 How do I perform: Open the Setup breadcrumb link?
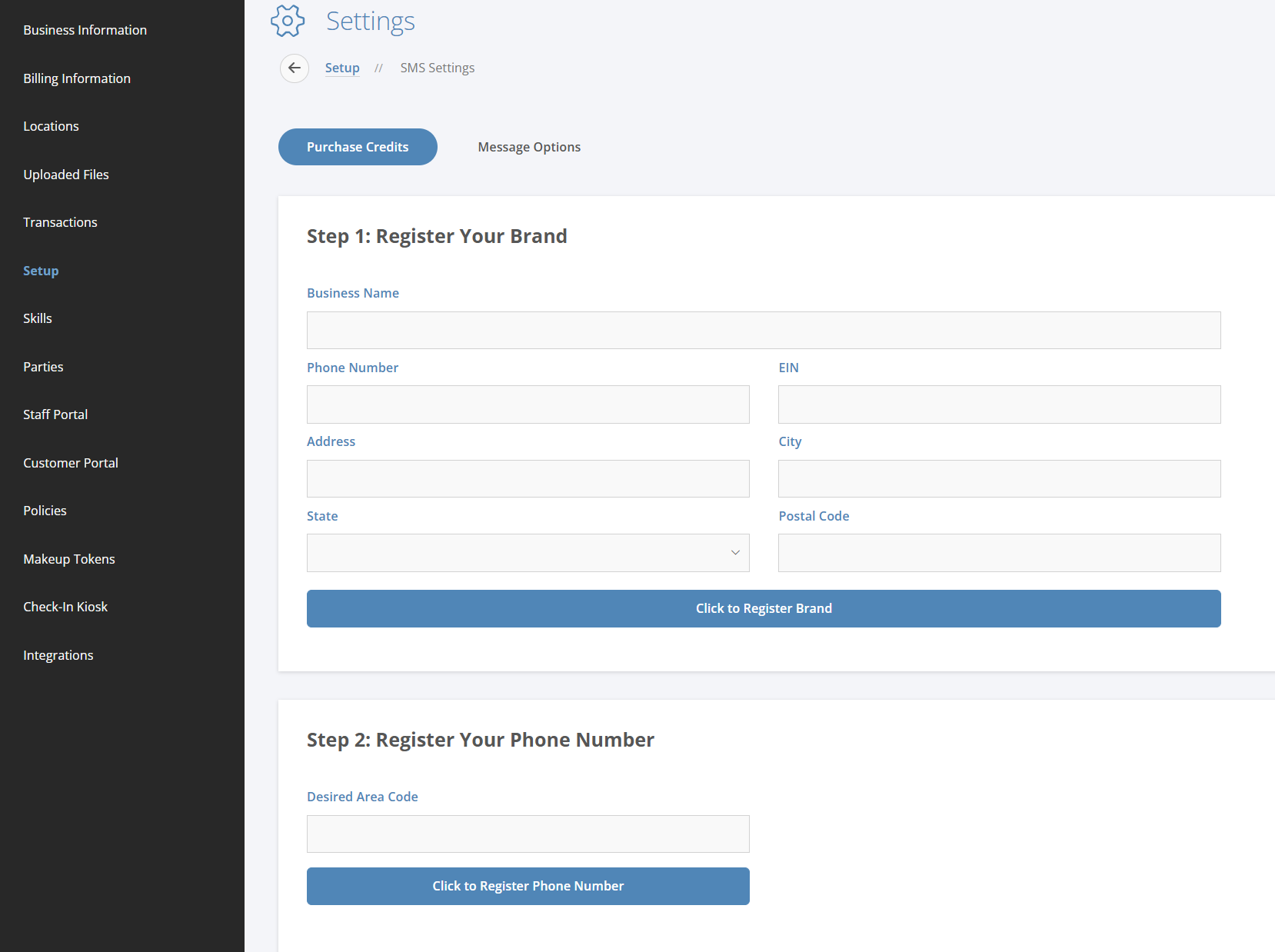coord(342,68)
